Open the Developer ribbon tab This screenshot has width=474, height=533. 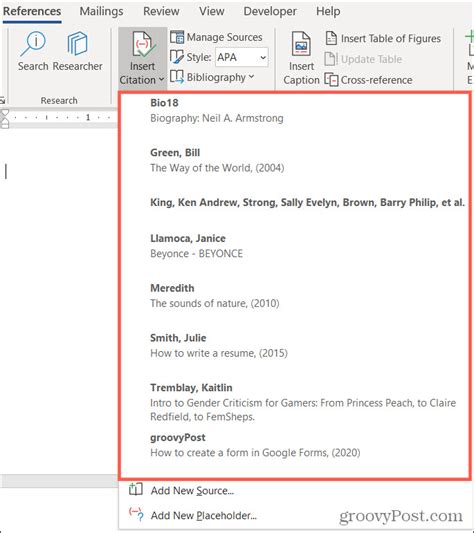[x=270, y=11]
